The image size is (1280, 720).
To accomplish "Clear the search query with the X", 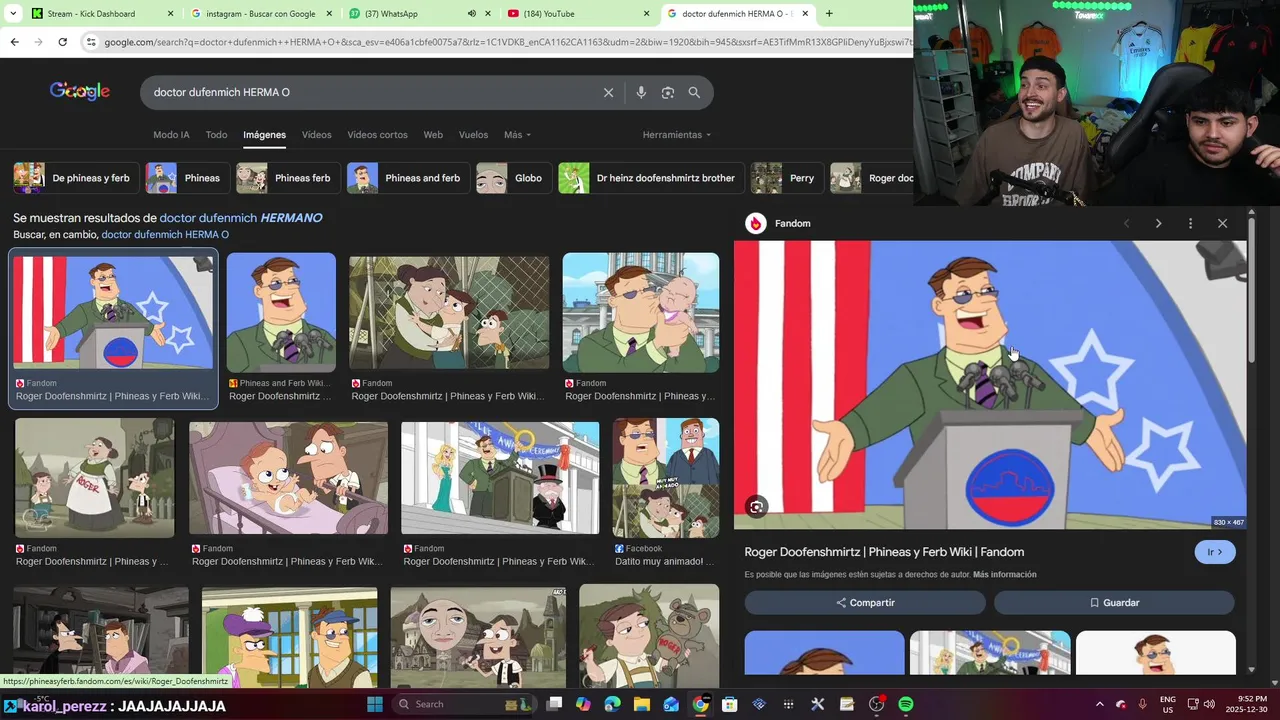I will (608, 92).
